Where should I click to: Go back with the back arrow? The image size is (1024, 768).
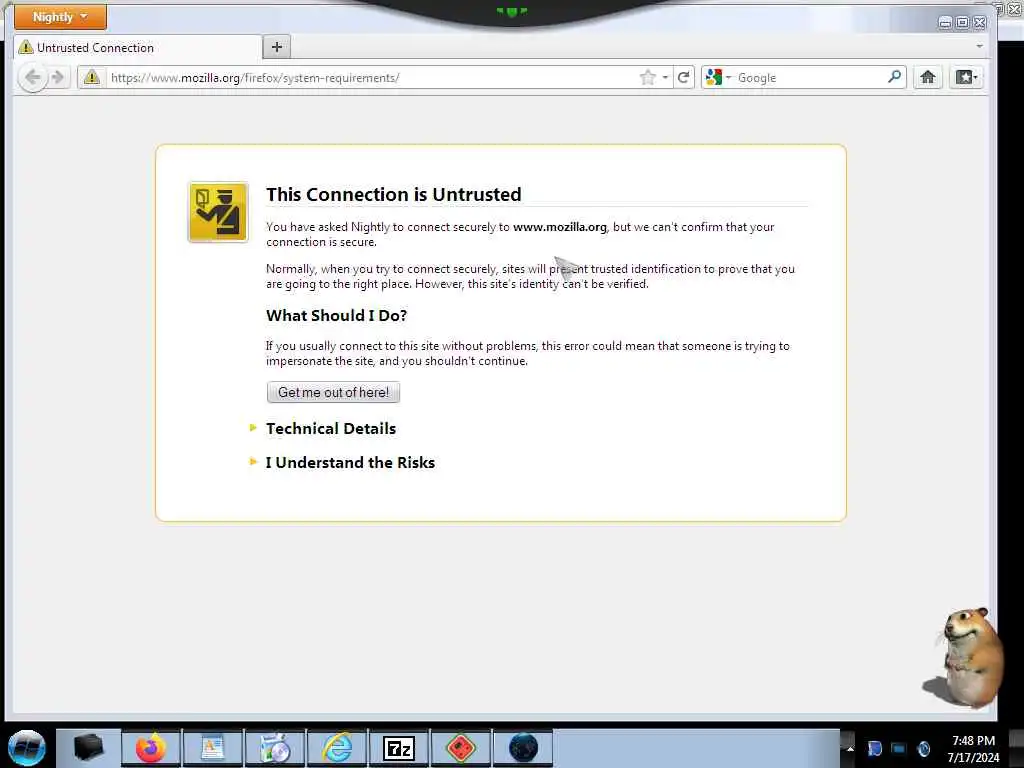[x=32, y=78]
